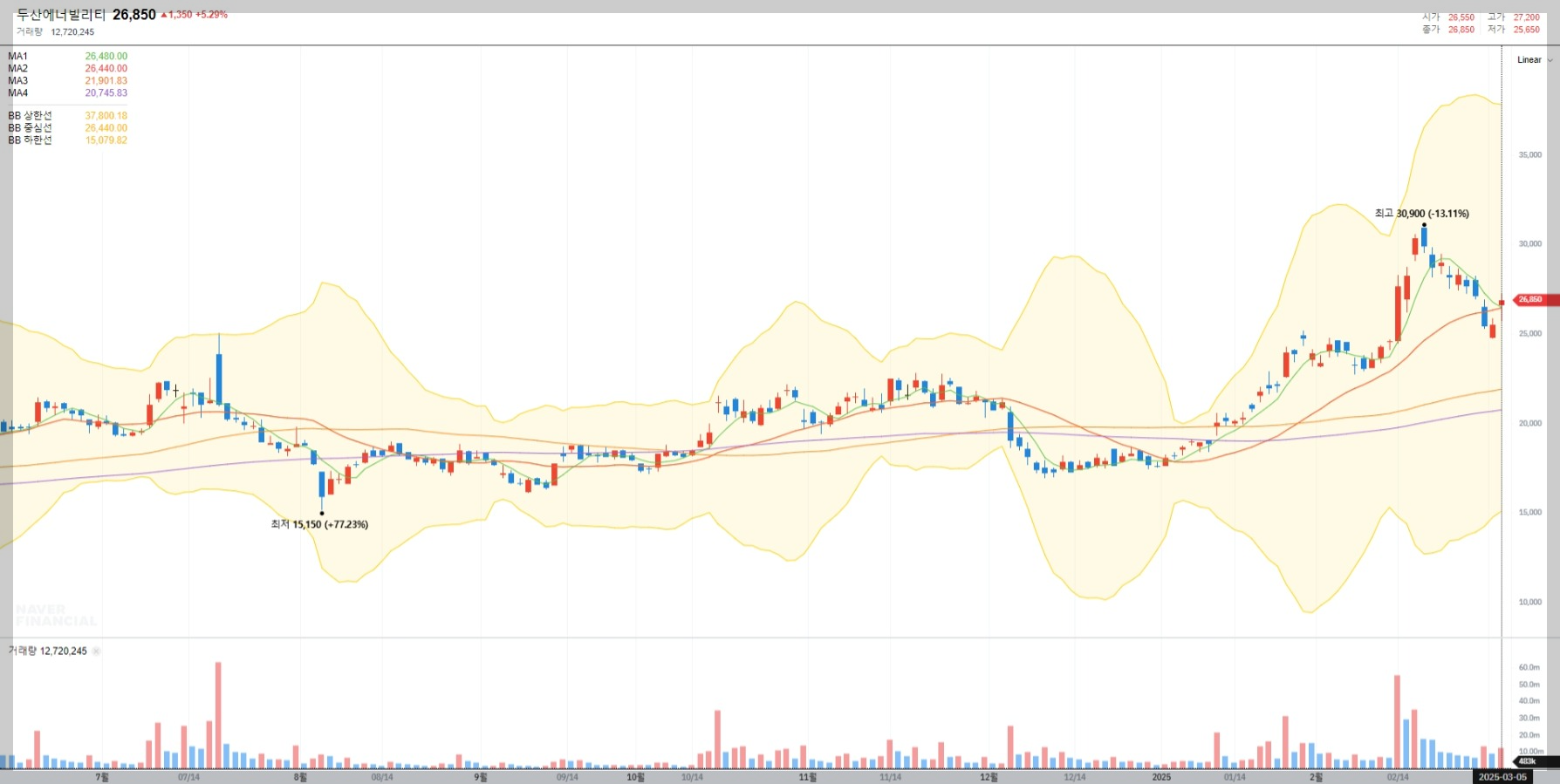
Task: Click the 12월 label on the time axis
Action: (989, 777)
